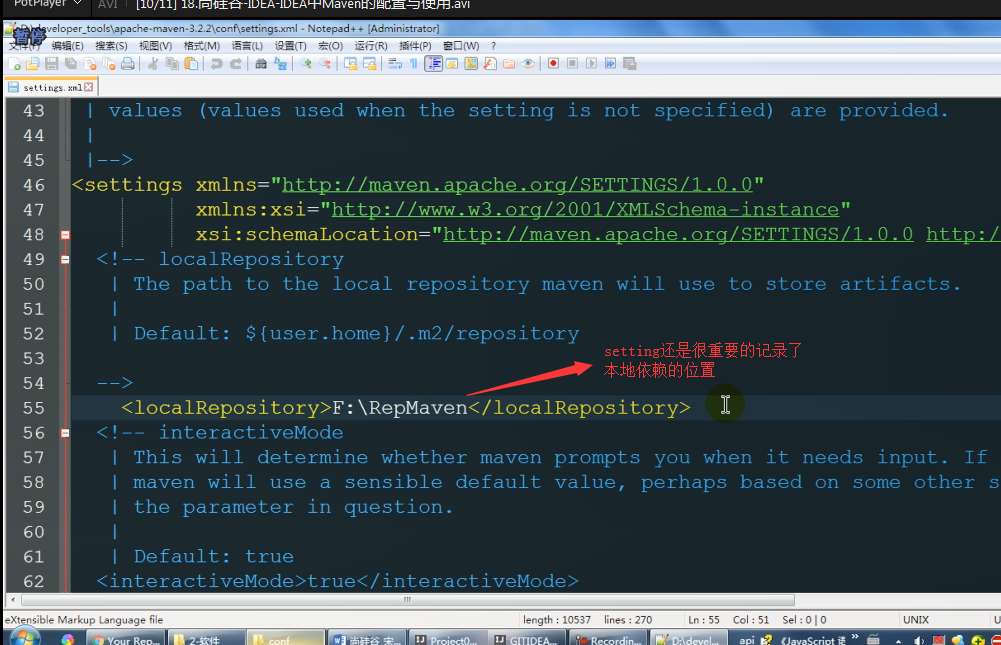
Task: Collapse the localRepository comment fold on line 49
Action: (x=65, y=259)
